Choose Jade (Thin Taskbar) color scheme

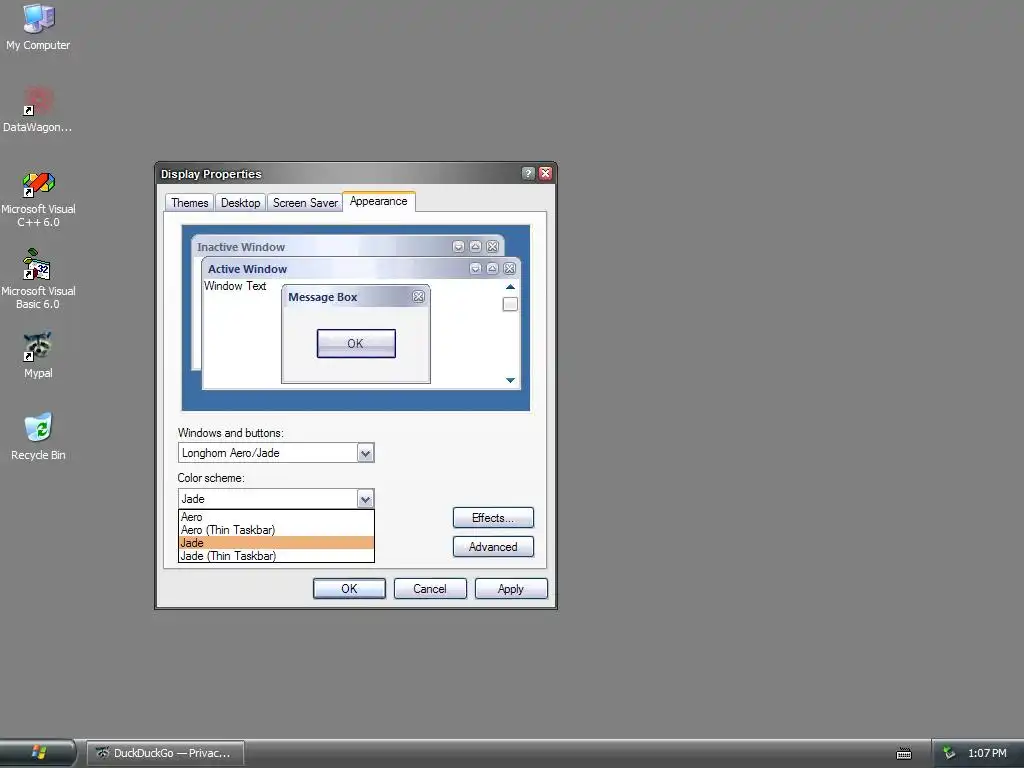click(x=276, y=556)
